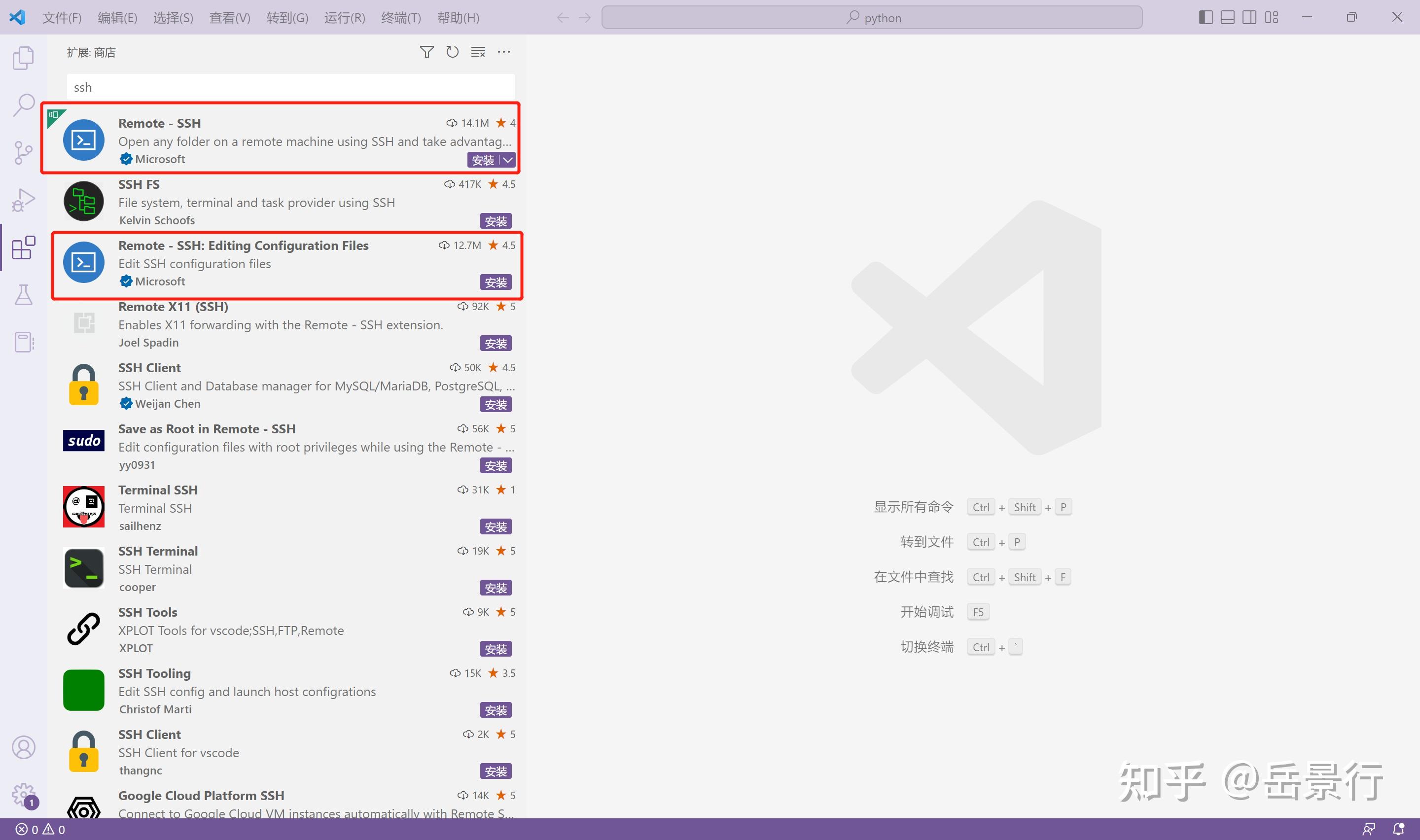Open the 编辑(E) menu
Image resolution: width=1420 pixels, height=840 pixels.
[117, 18]
